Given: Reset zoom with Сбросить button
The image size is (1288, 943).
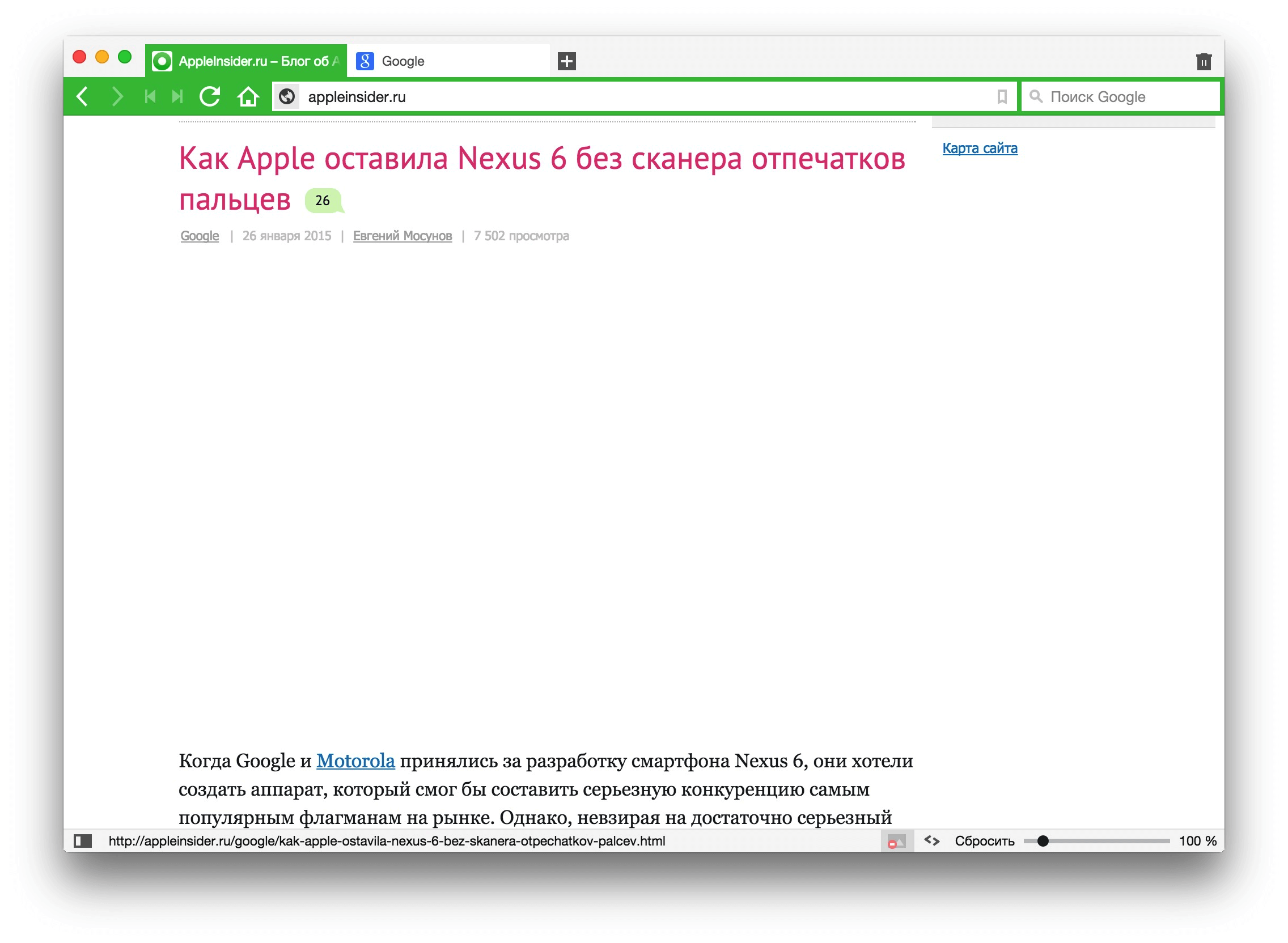Looking at the screenshot, I should [985, 841].
